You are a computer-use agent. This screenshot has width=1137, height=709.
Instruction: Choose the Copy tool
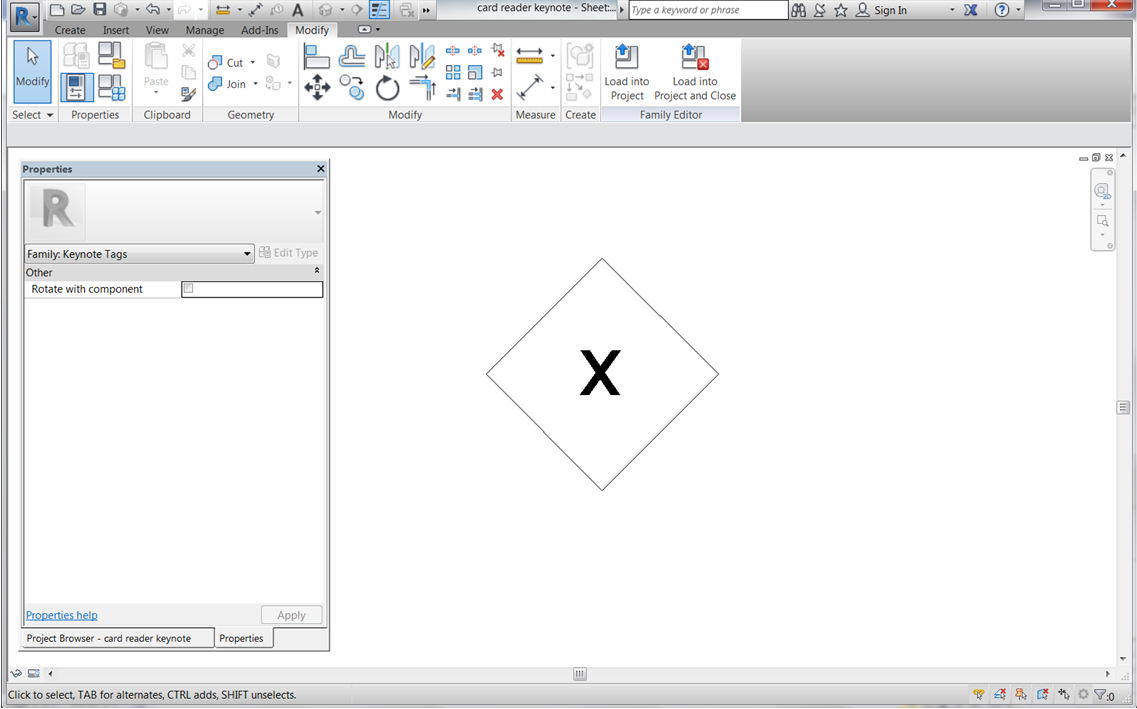(352, 88)
